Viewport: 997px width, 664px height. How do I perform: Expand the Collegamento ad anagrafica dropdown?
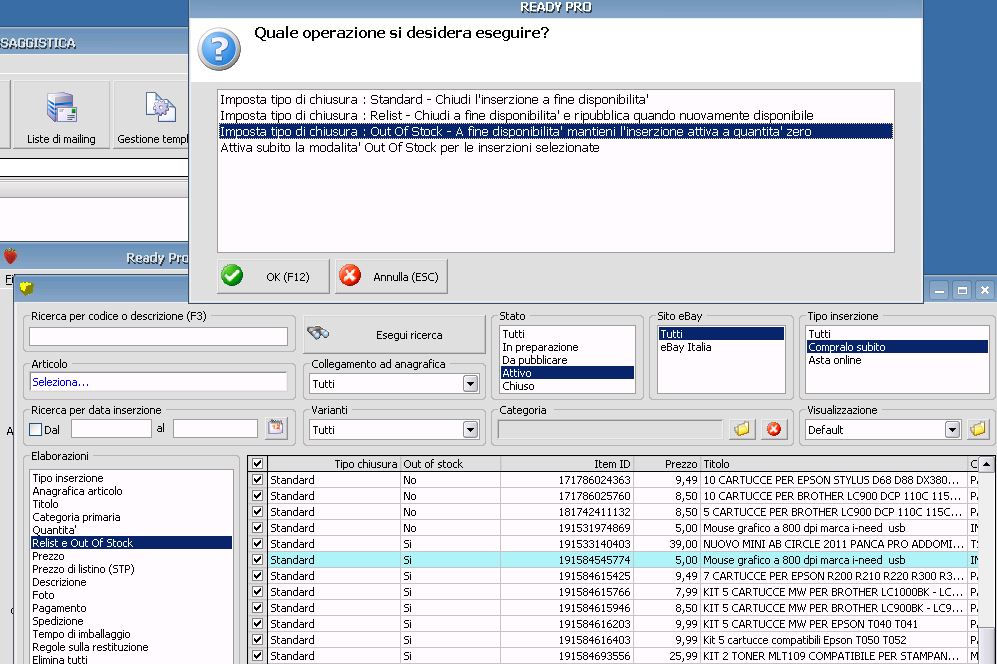470,384
